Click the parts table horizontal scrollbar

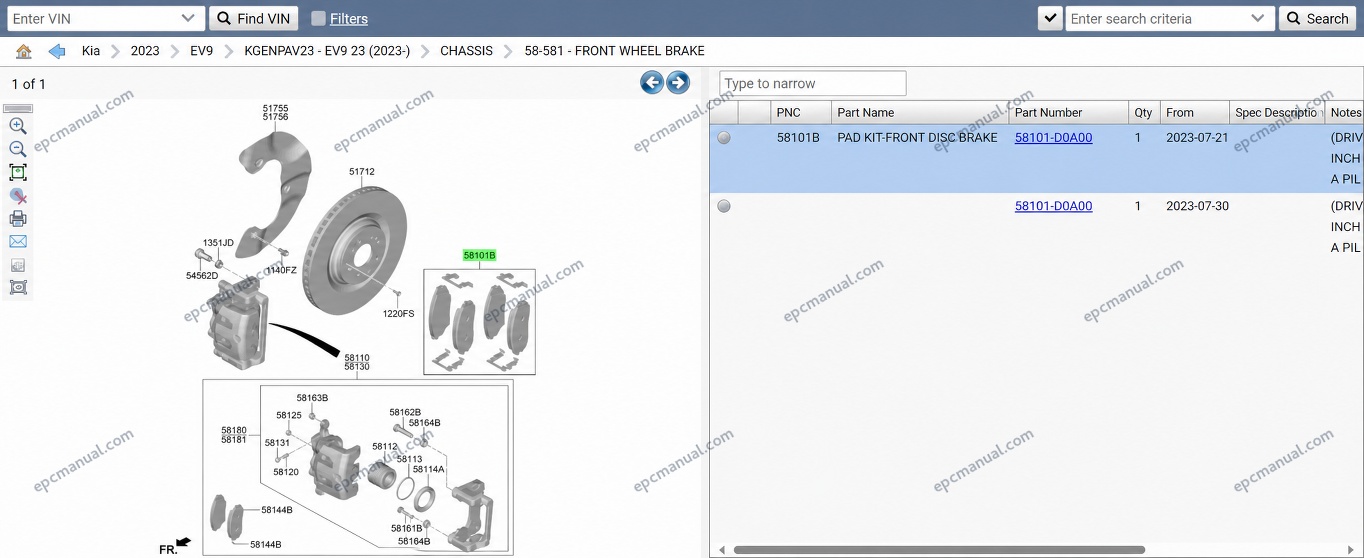pos(939,550)
